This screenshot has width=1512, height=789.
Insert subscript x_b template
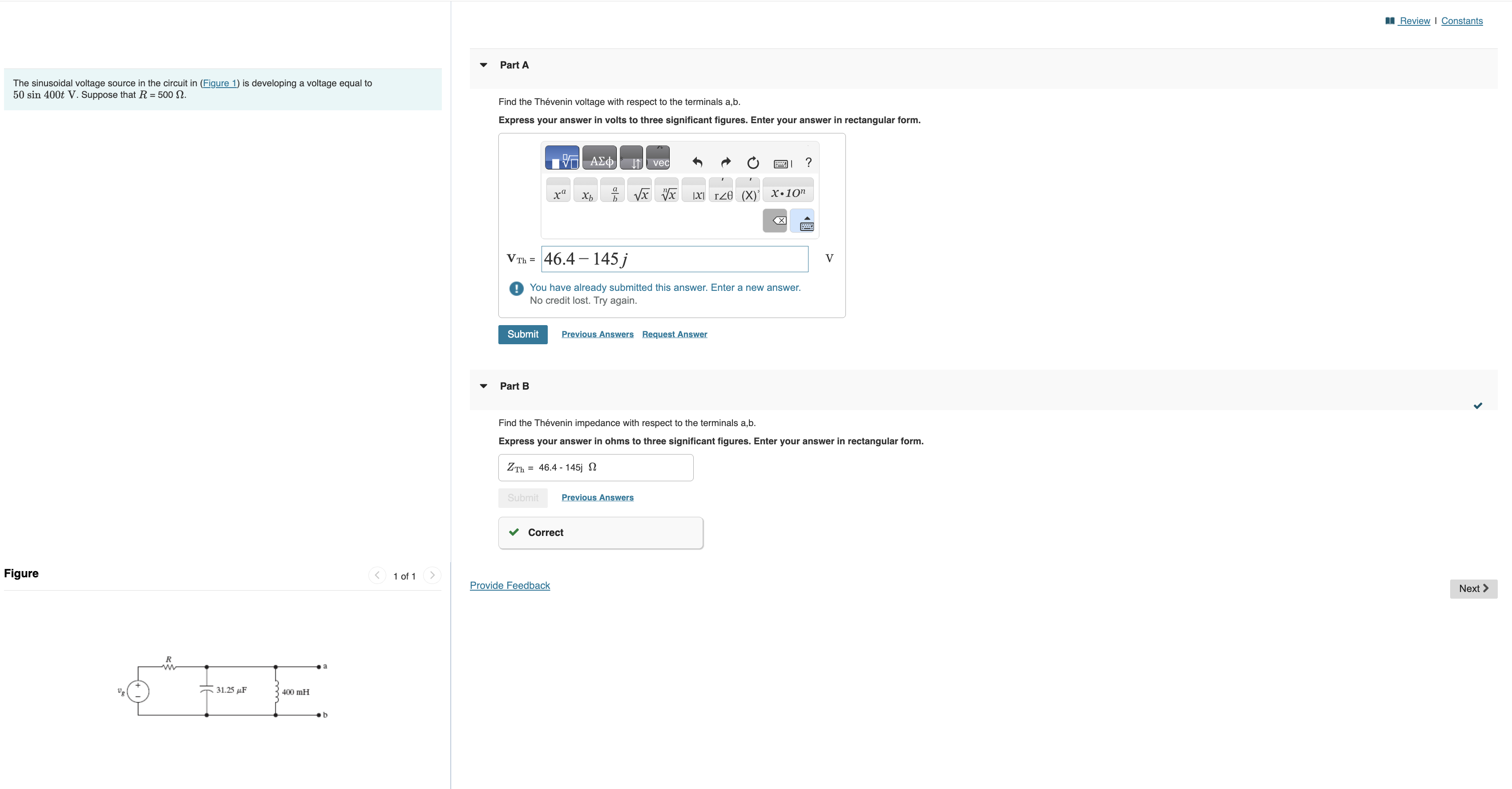pyautogui.click(x=586, y=190)
